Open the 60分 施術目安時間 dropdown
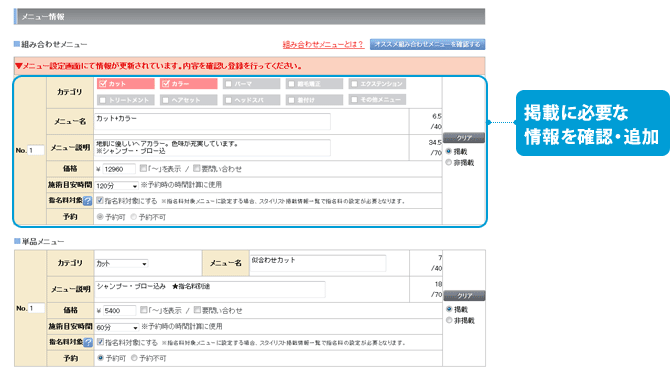Screen dimensions: 670x385 point(117,327)
